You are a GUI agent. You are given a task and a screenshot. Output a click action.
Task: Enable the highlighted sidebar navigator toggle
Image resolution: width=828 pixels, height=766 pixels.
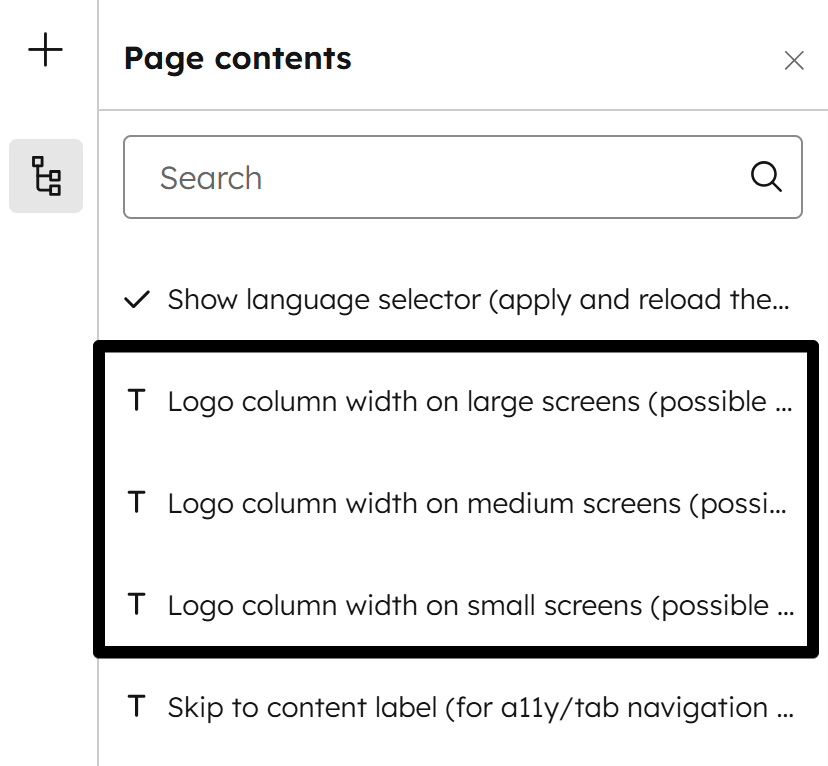click(45, 176)
